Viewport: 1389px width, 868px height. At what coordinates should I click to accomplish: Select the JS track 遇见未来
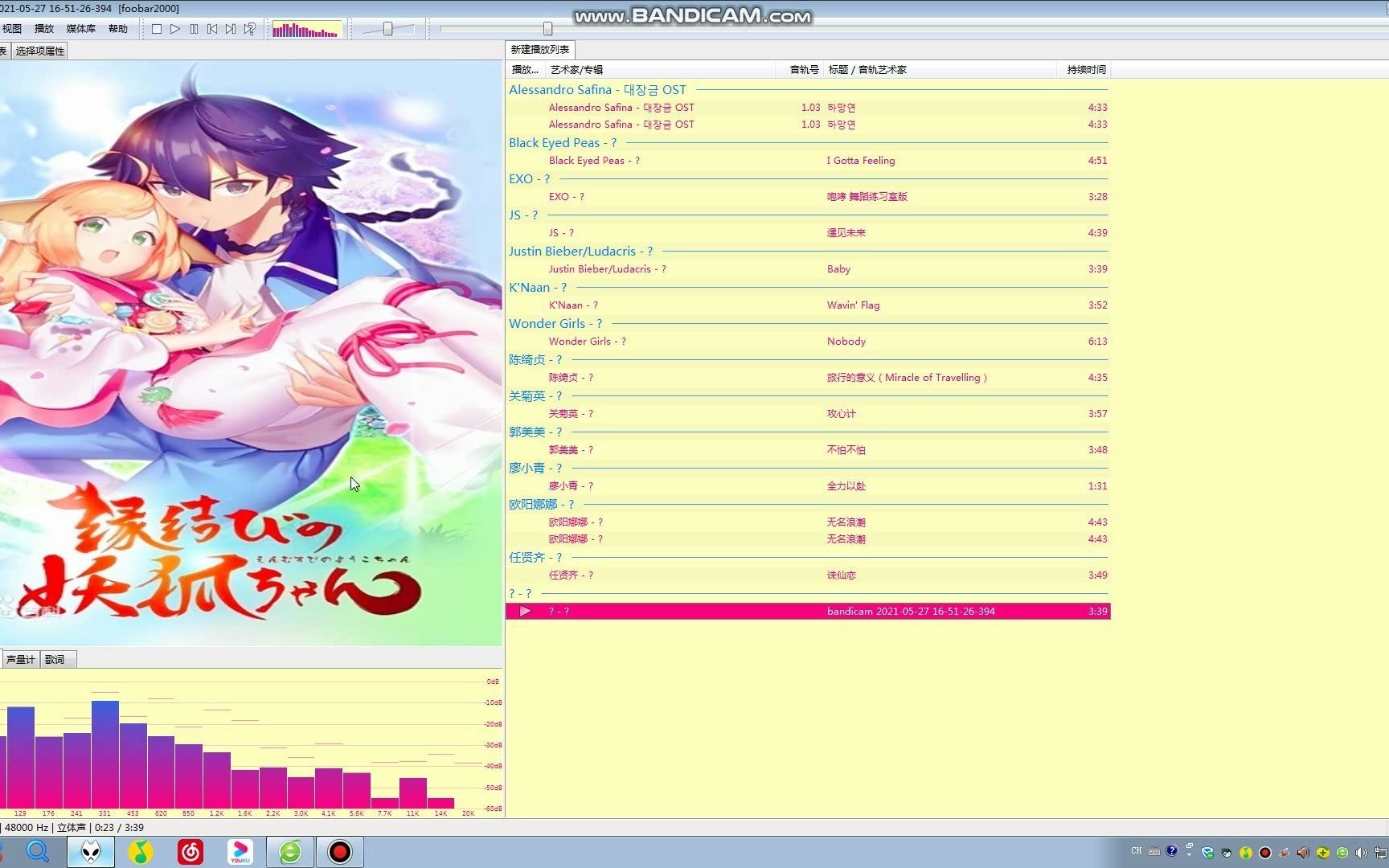[x=808, y=233]
